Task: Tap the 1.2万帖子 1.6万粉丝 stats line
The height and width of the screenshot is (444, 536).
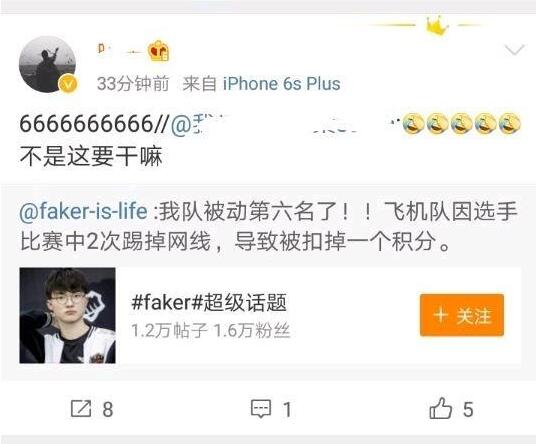Action: [x=211, y=331]
